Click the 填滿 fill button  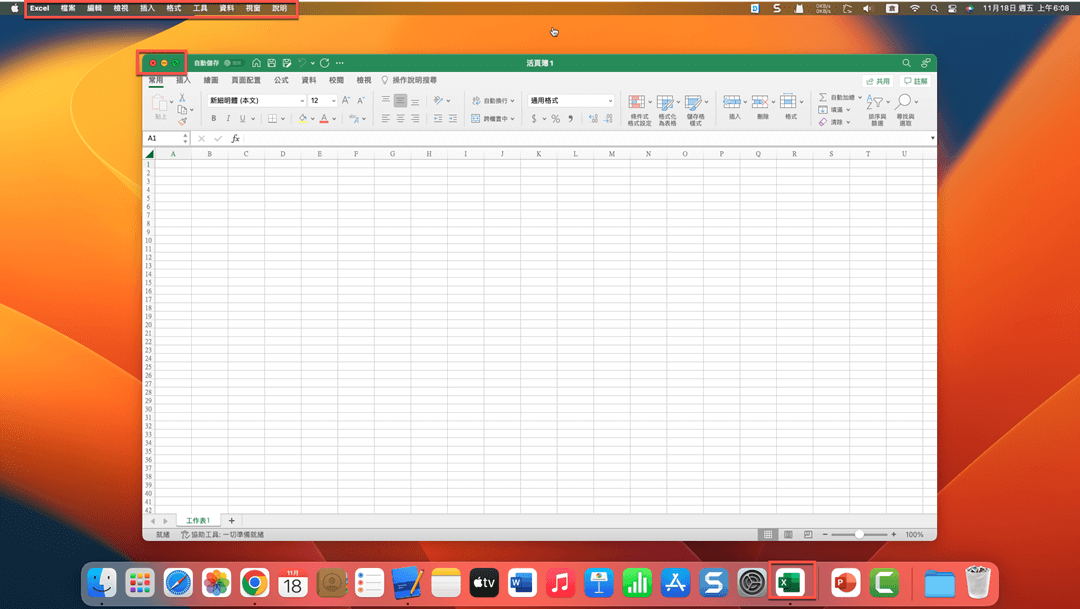(830, 110)
